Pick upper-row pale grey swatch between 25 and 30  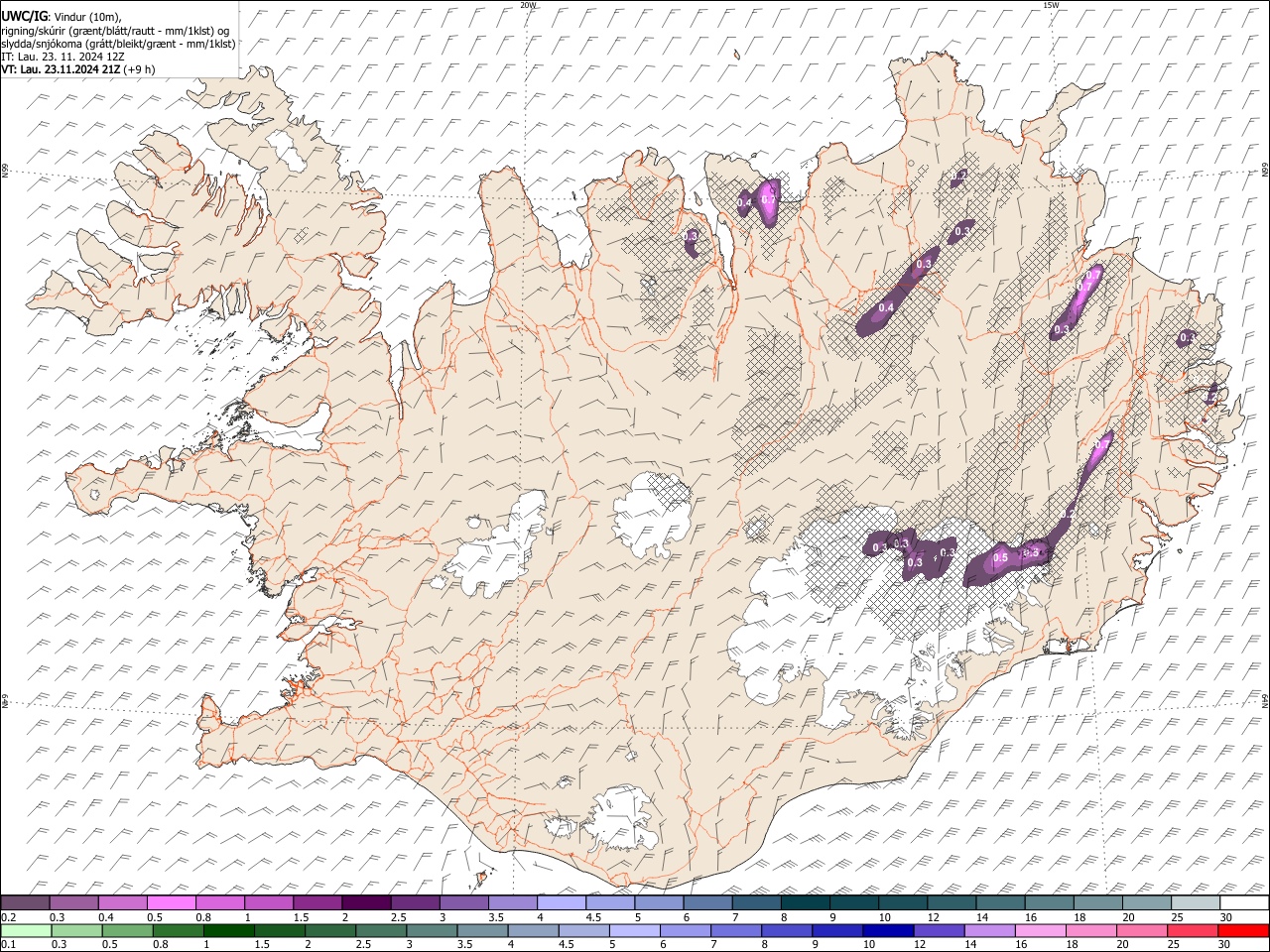(x=1196, y=902)
